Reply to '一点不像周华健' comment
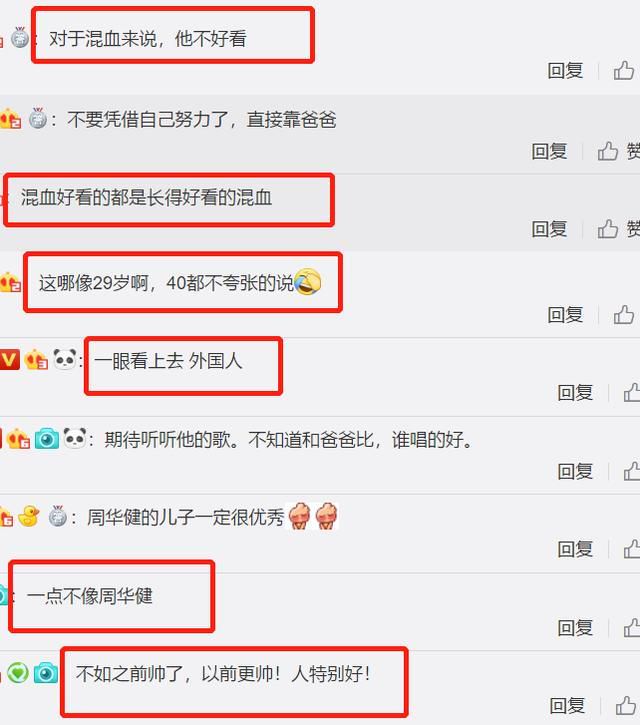 pos(575,627)
